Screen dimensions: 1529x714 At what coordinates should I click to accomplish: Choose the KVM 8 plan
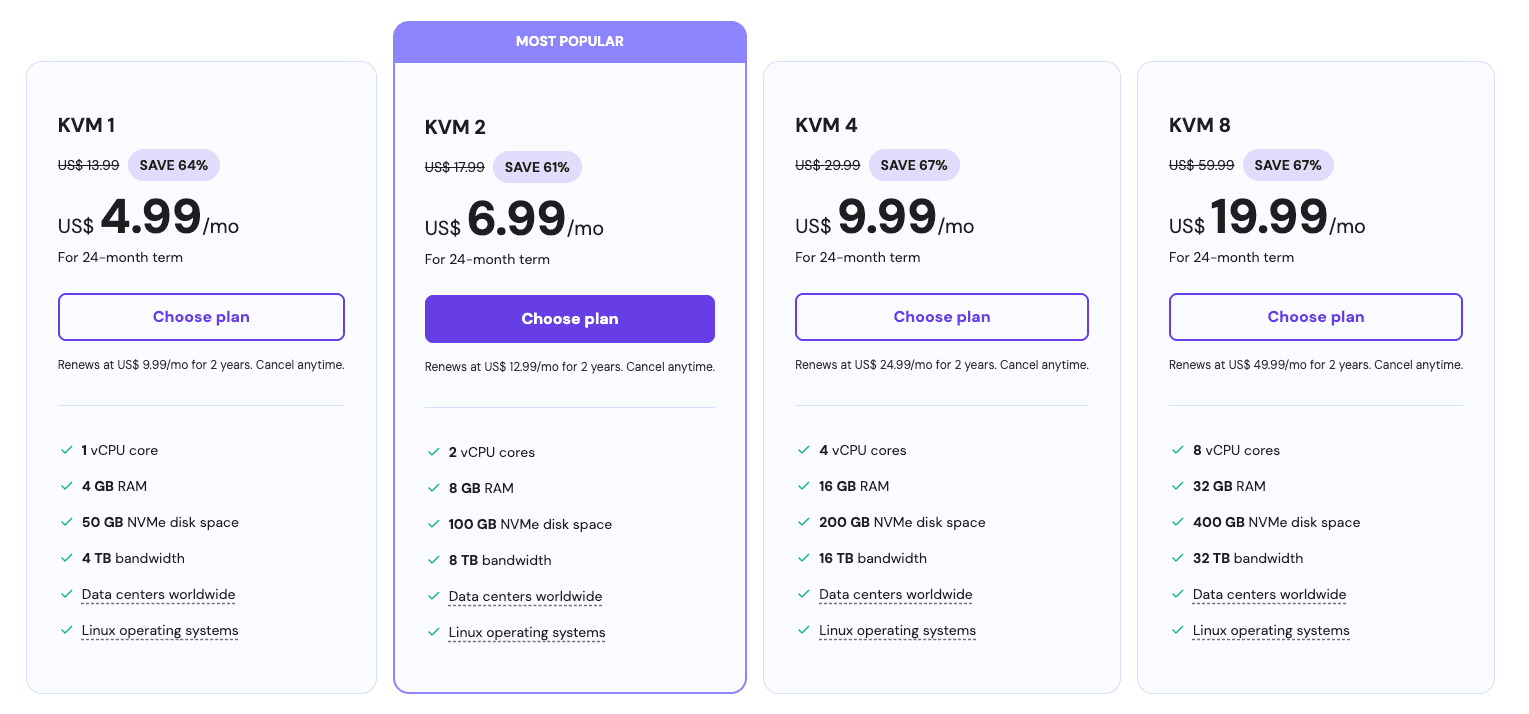[x=1315, y=316]
